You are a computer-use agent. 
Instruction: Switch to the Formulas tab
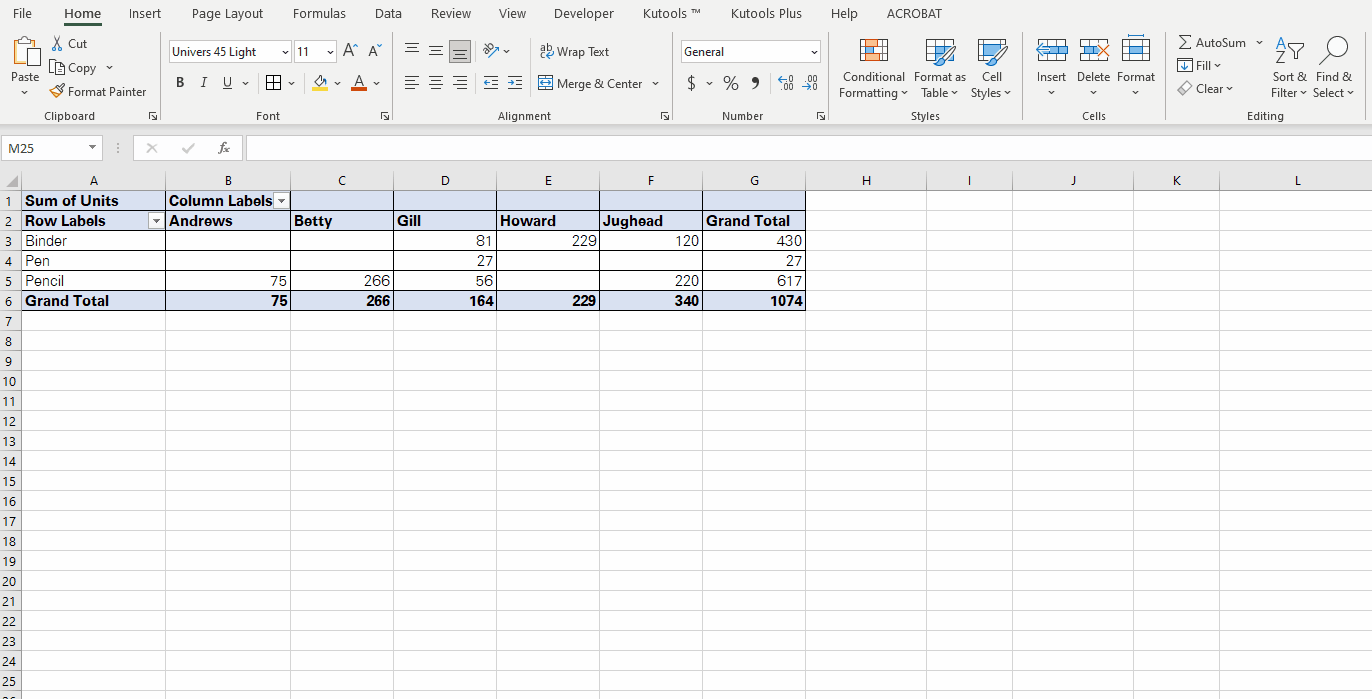click(x=319, y=14)
